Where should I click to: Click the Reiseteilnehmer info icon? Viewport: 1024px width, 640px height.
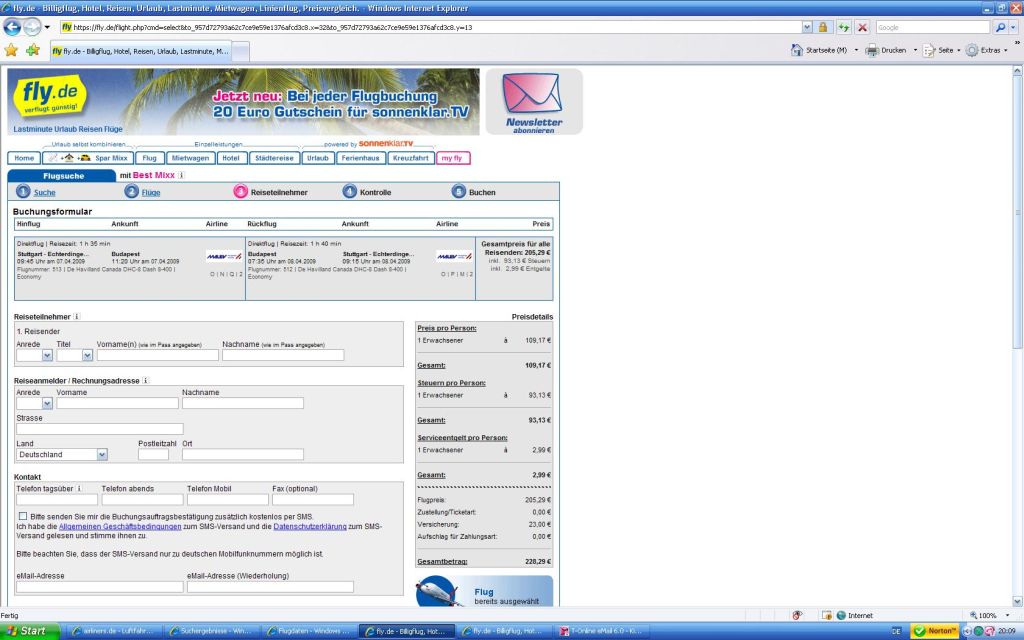[x=76, y=316]
